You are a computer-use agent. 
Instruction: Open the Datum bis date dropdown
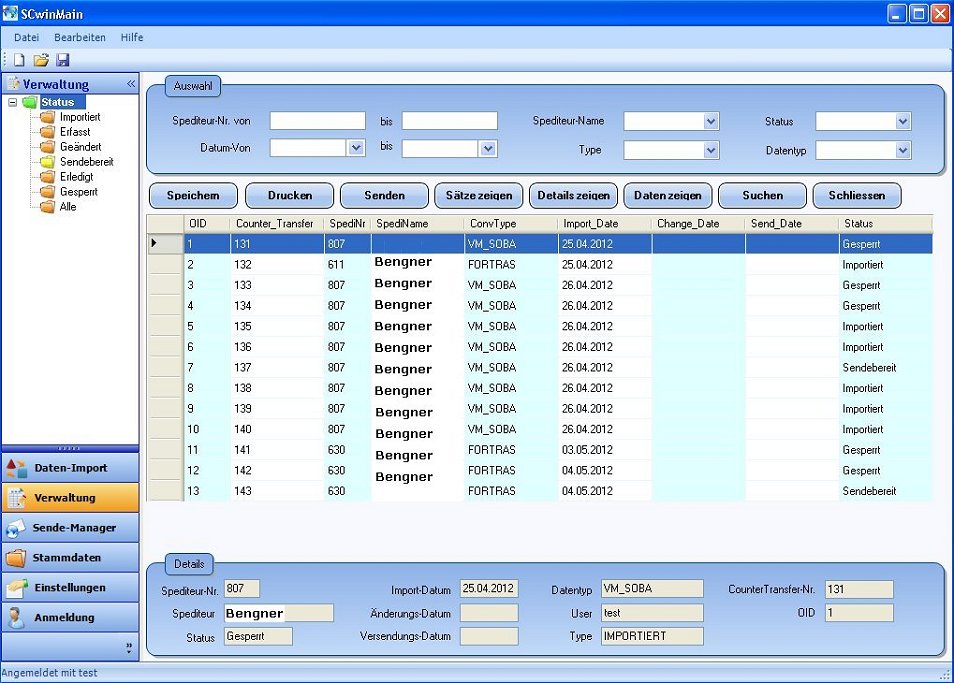tap(487, 148)
